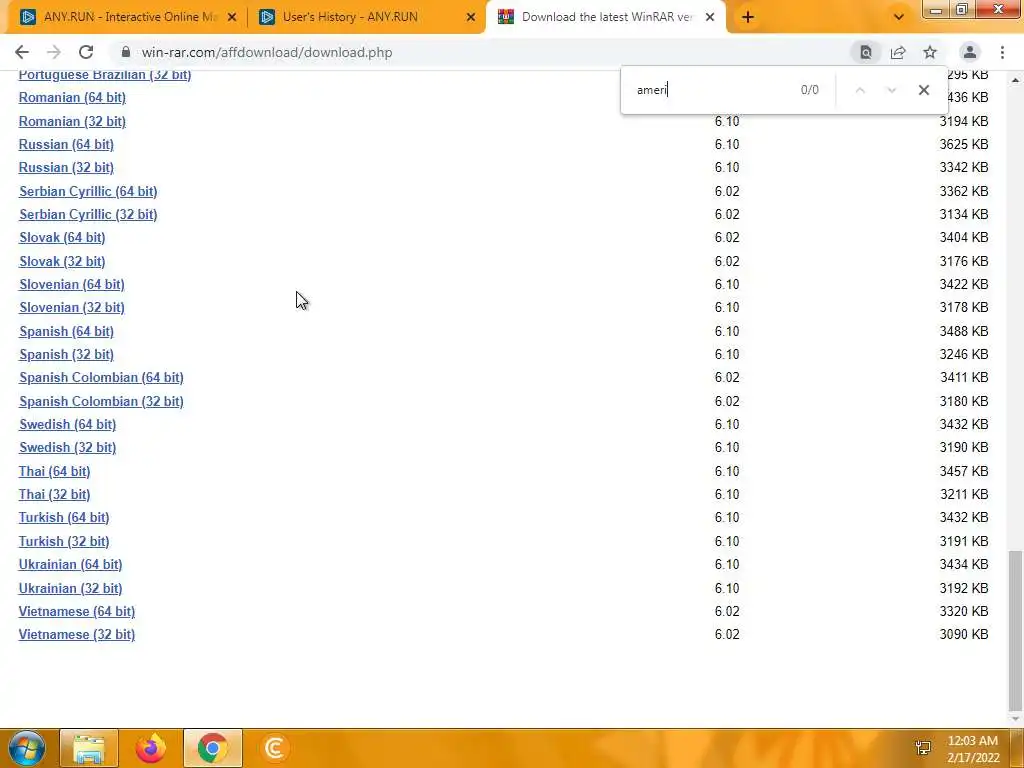This screenshot has height=768, width=1024.
Task: Share this page via share icon
Action: pos(898,52)
